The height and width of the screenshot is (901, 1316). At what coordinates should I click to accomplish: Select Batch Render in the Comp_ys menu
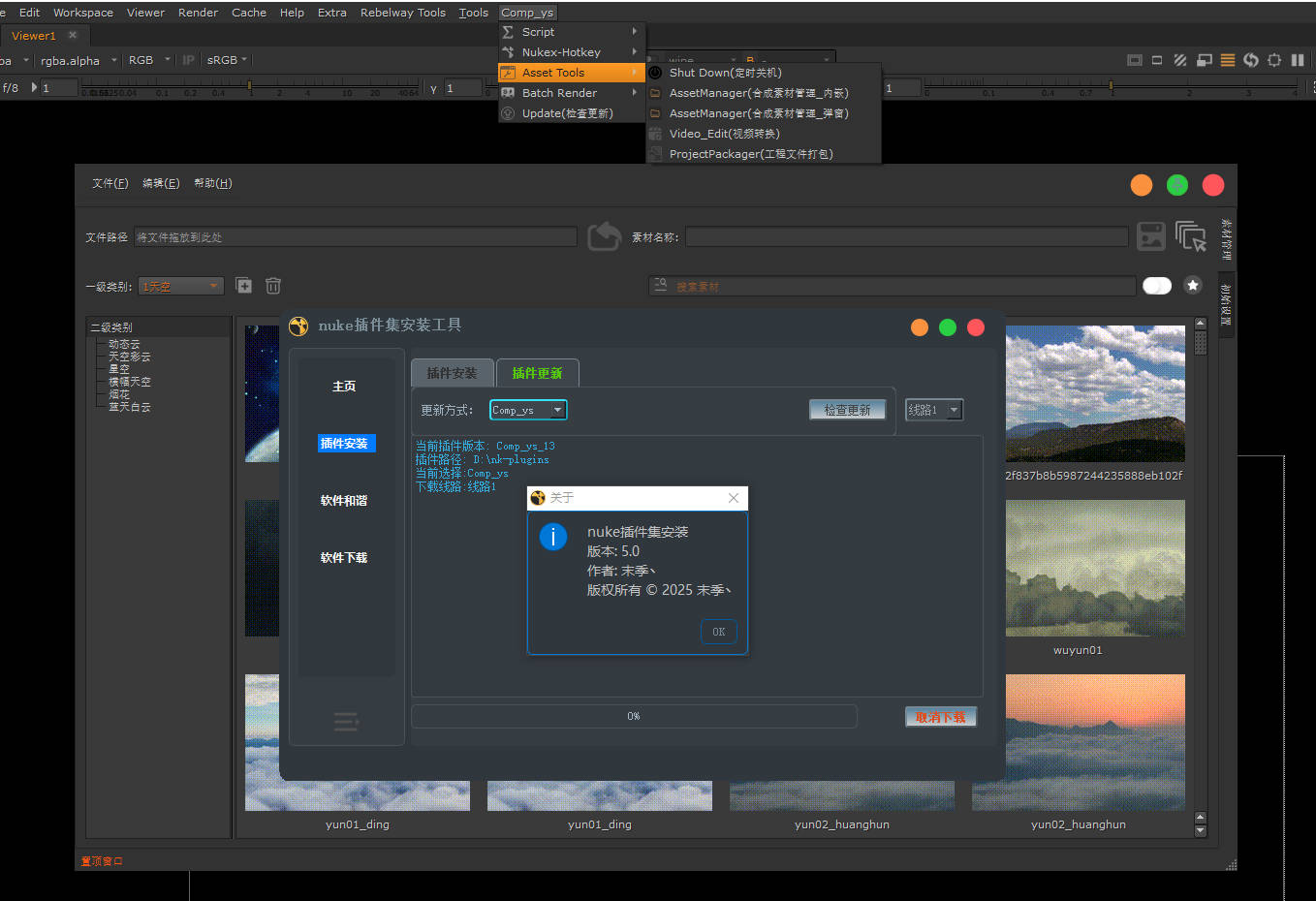[x=559, y=93]
